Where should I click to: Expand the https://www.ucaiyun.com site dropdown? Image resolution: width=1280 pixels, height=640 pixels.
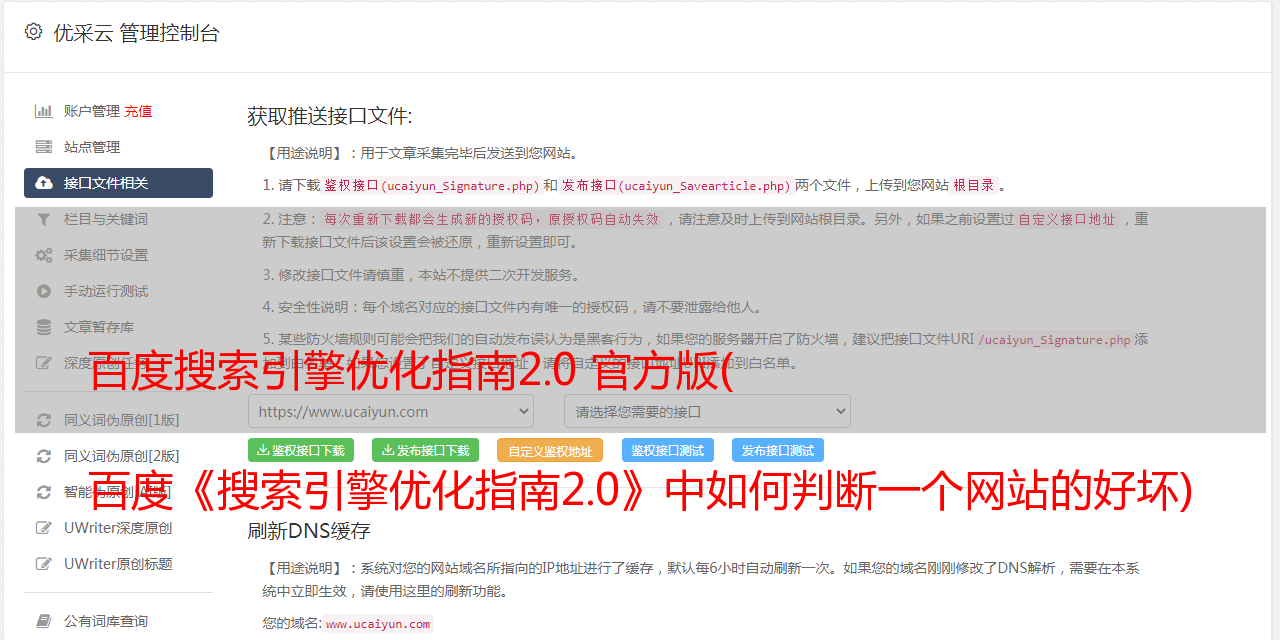[391, 411]
